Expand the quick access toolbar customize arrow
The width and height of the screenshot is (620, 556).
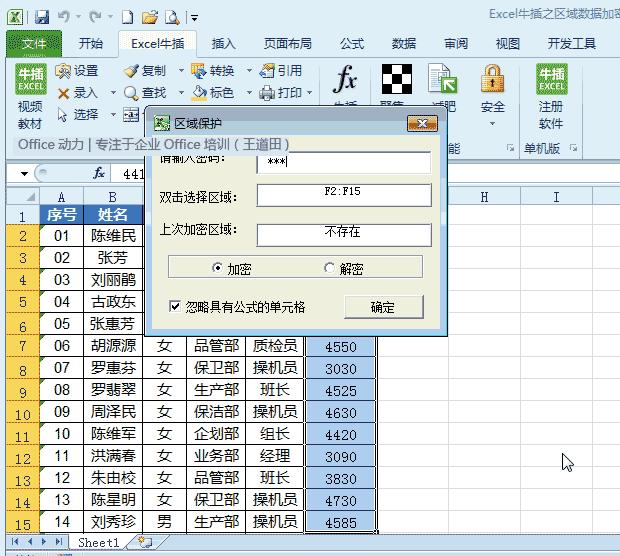pos(195,18)
